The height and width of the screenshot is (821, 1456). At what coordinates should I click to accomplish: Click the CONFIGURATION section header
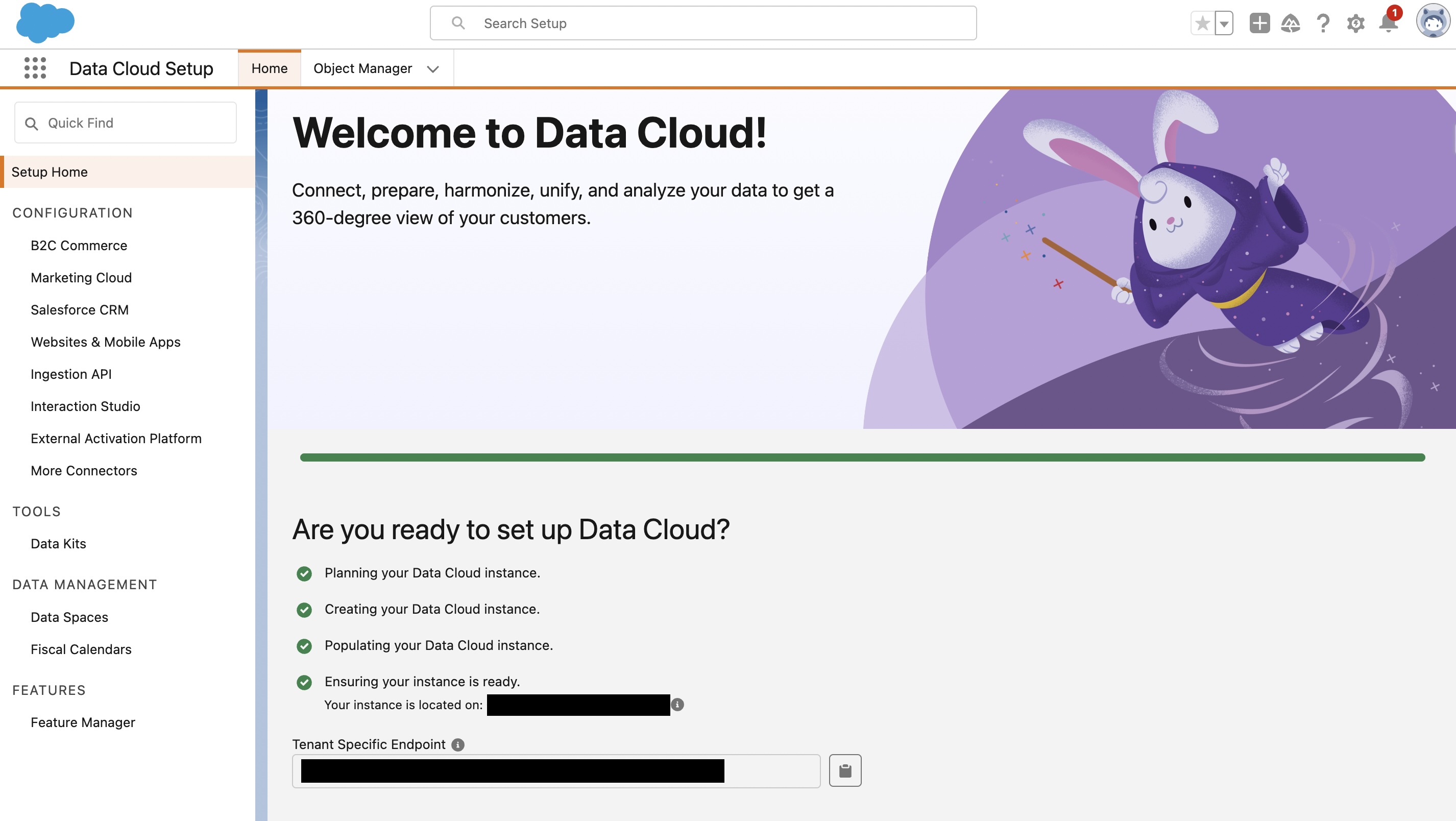[x=72, y=212]
